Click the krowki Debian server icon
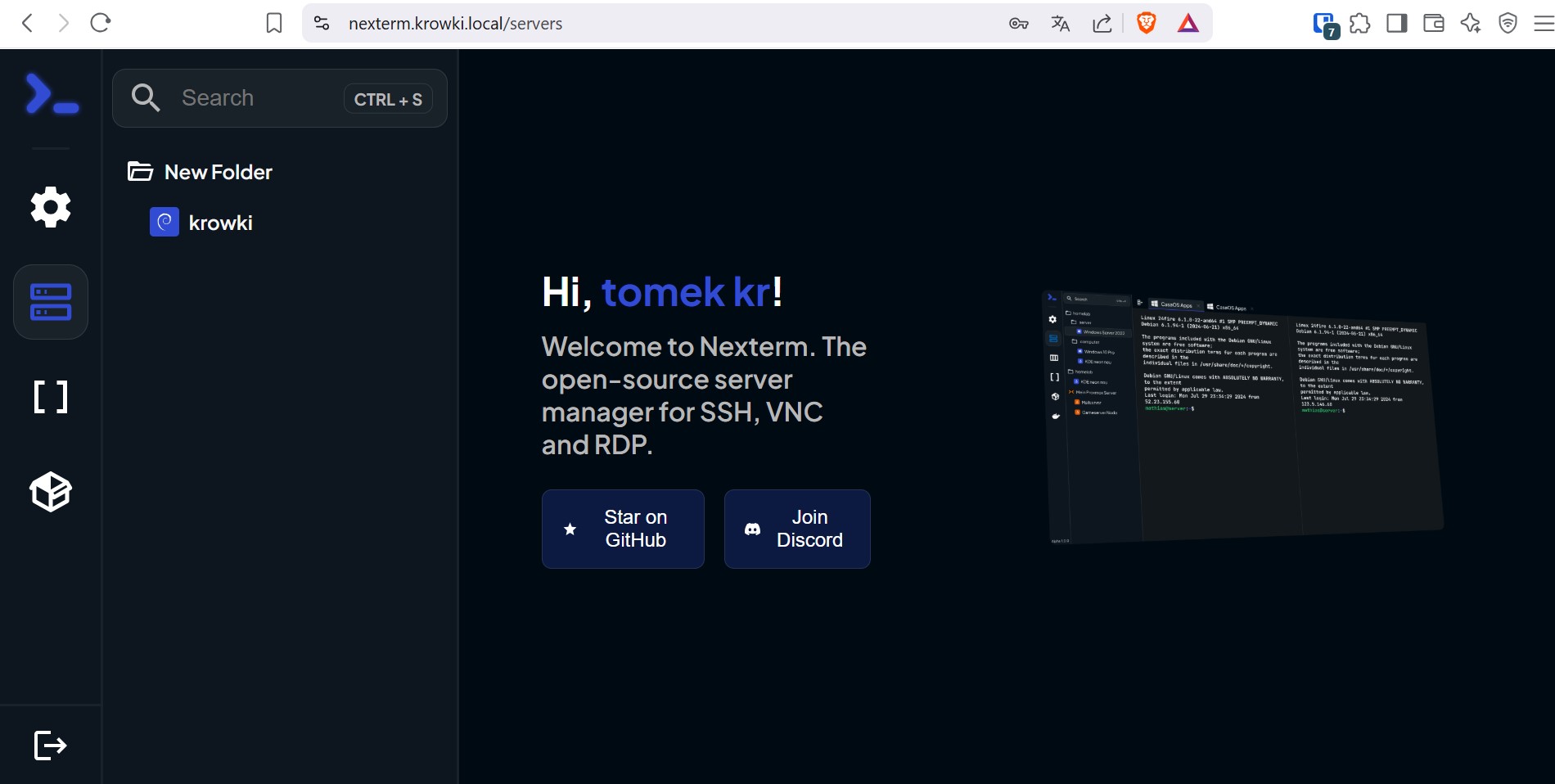The width and height of the screenshot is (1555, 784). (165, 222)
